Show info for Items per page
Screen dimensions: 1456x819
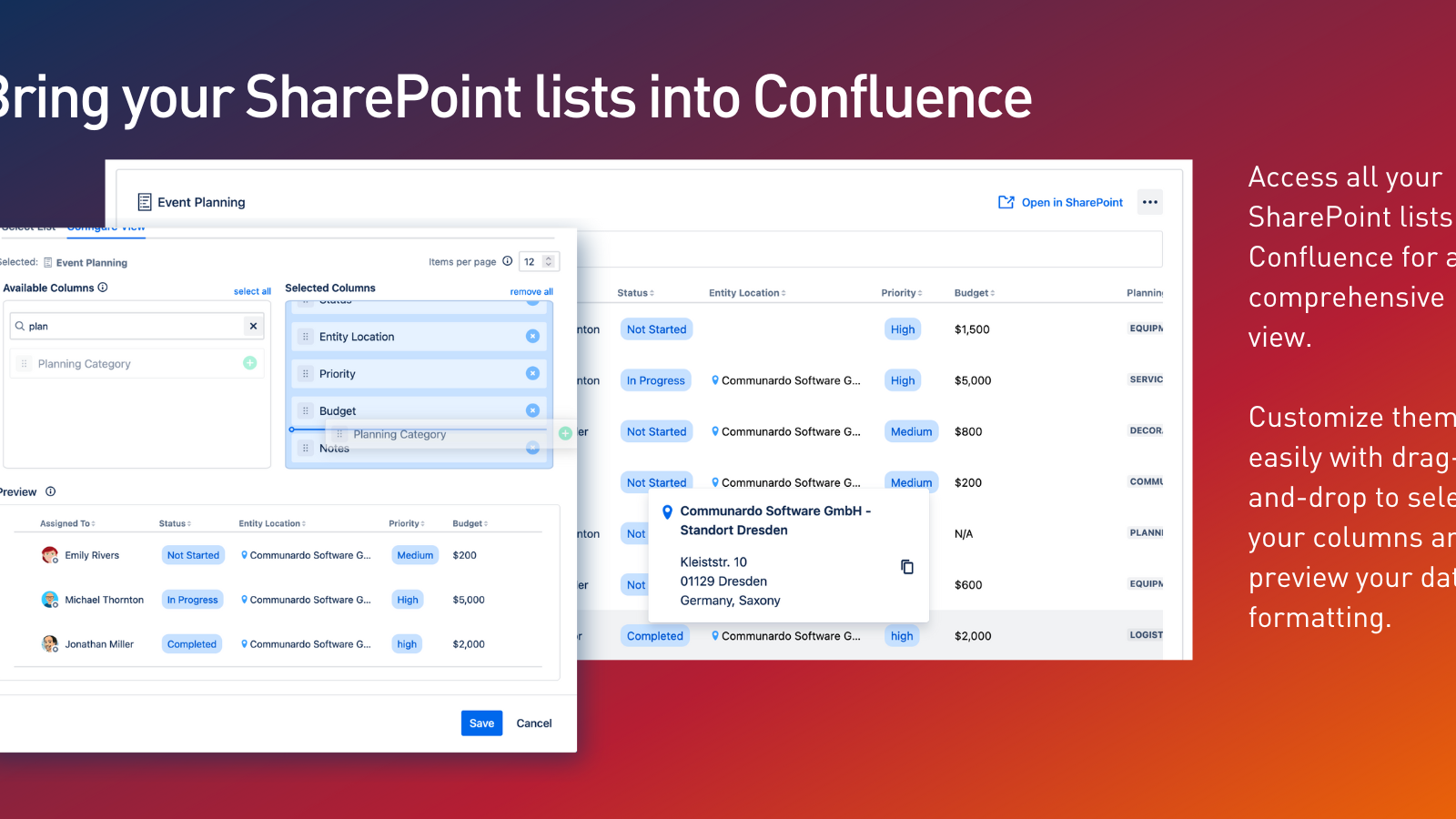[508, 261]
